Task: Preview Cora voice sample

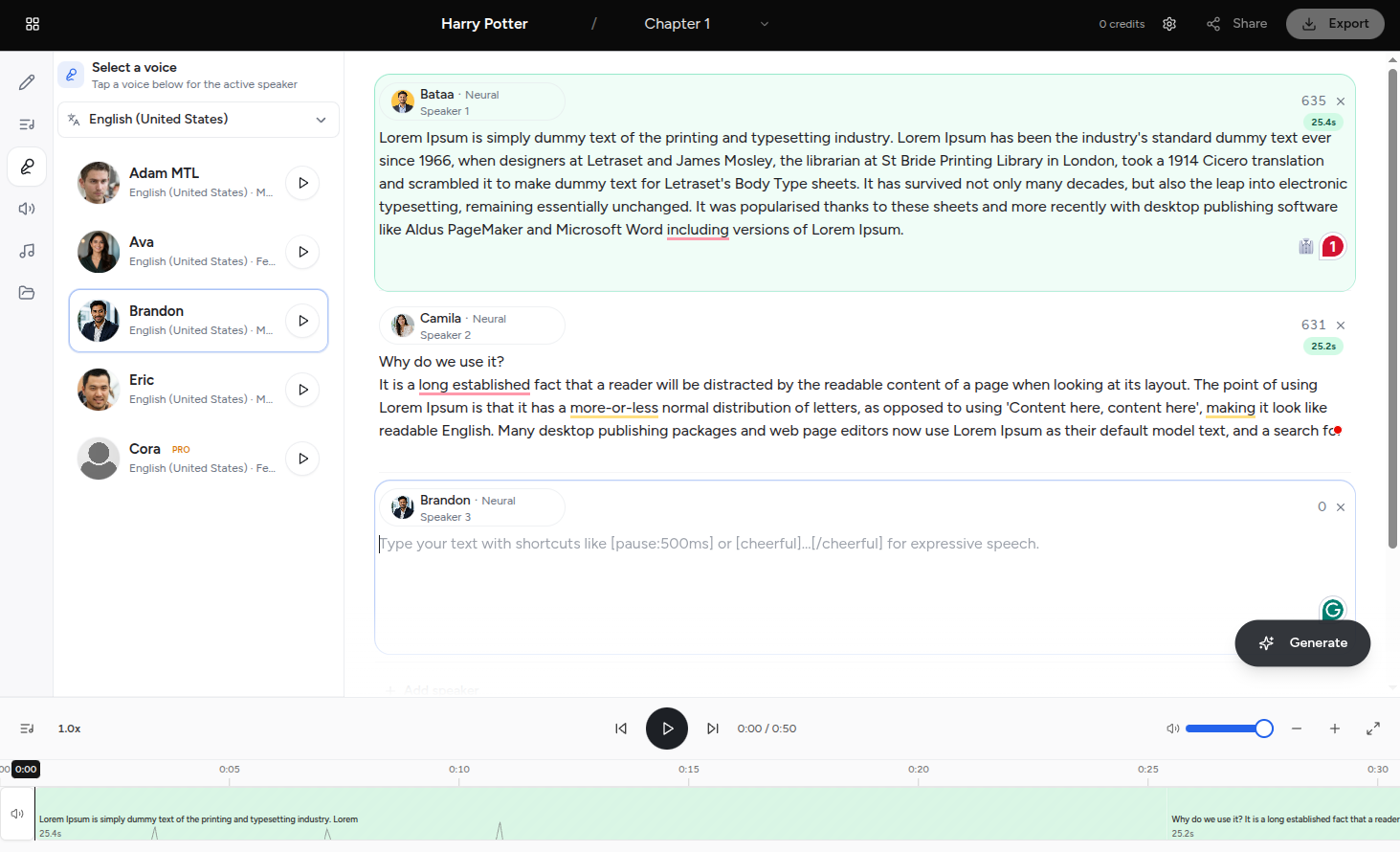Action: click(302, 459)
